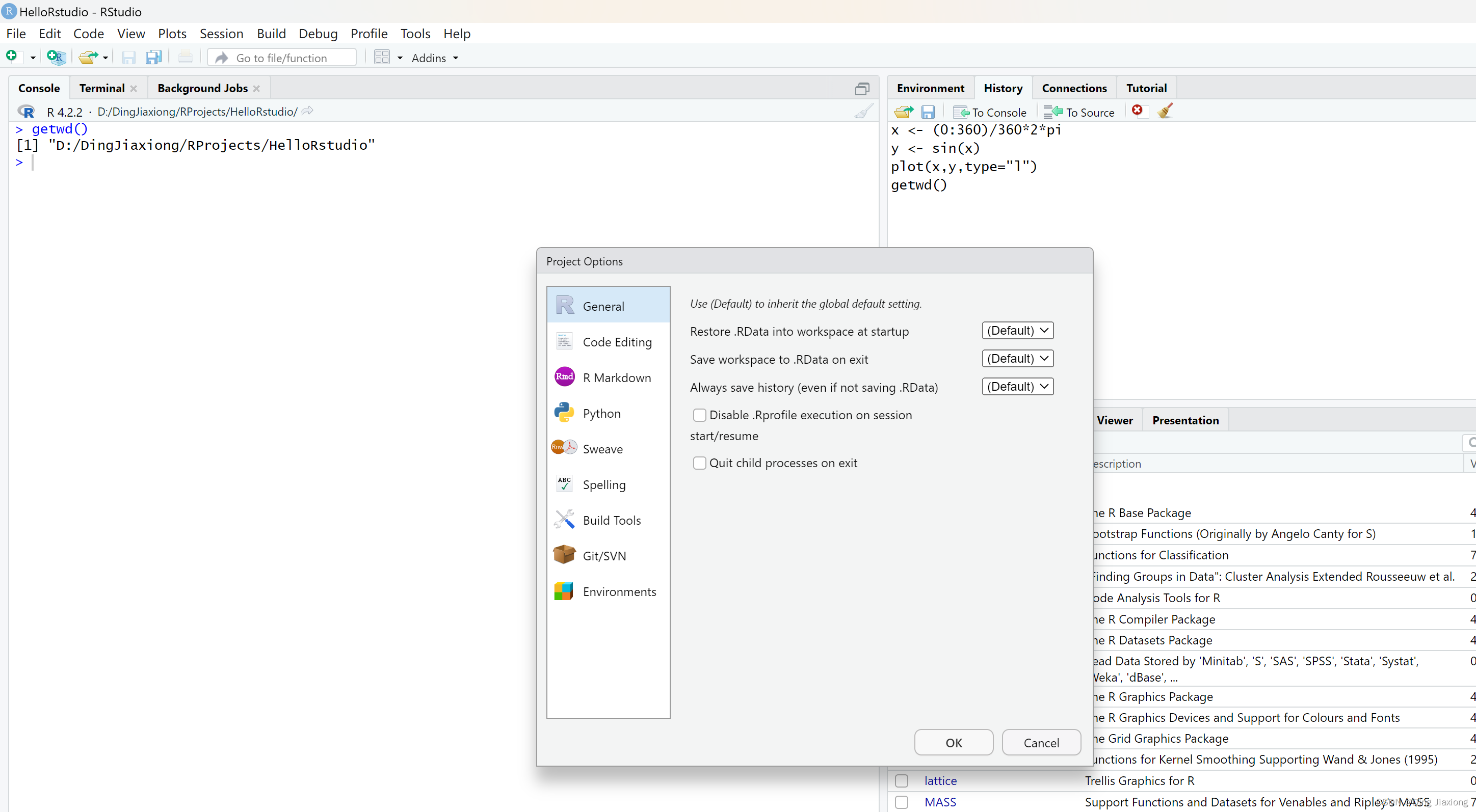Click the clear all history broom icon
Screen dimensions: 1476x812
coord(1165,111)
